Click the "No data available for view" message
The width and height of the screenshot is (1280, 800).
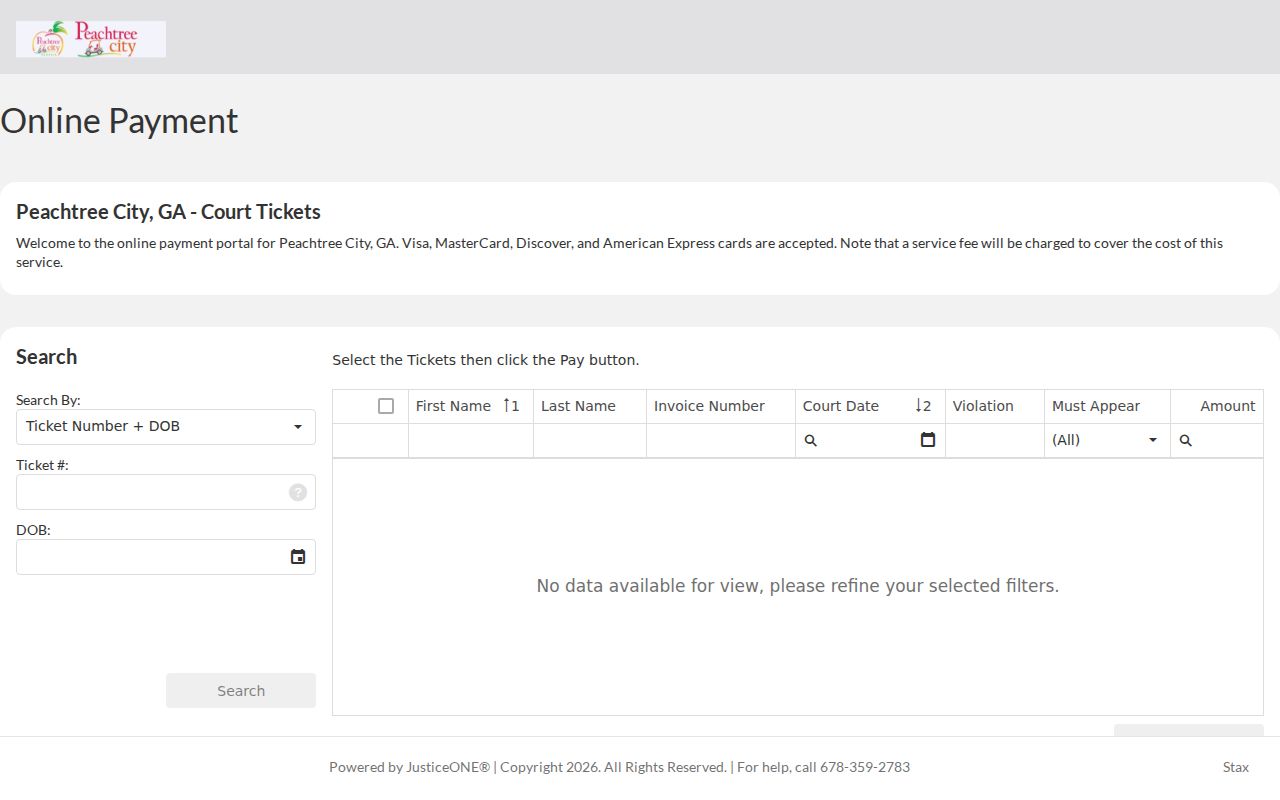coord(798,586)
